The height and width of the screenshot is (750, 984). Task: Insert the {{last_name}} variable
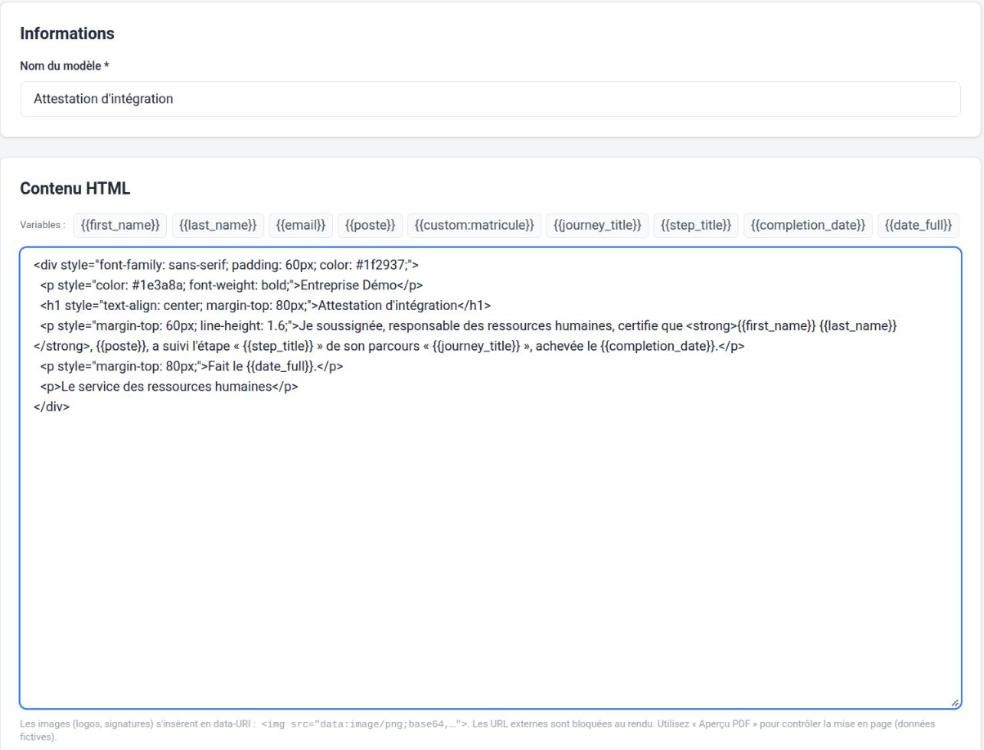pyautogui.click(x=218, y=225)
